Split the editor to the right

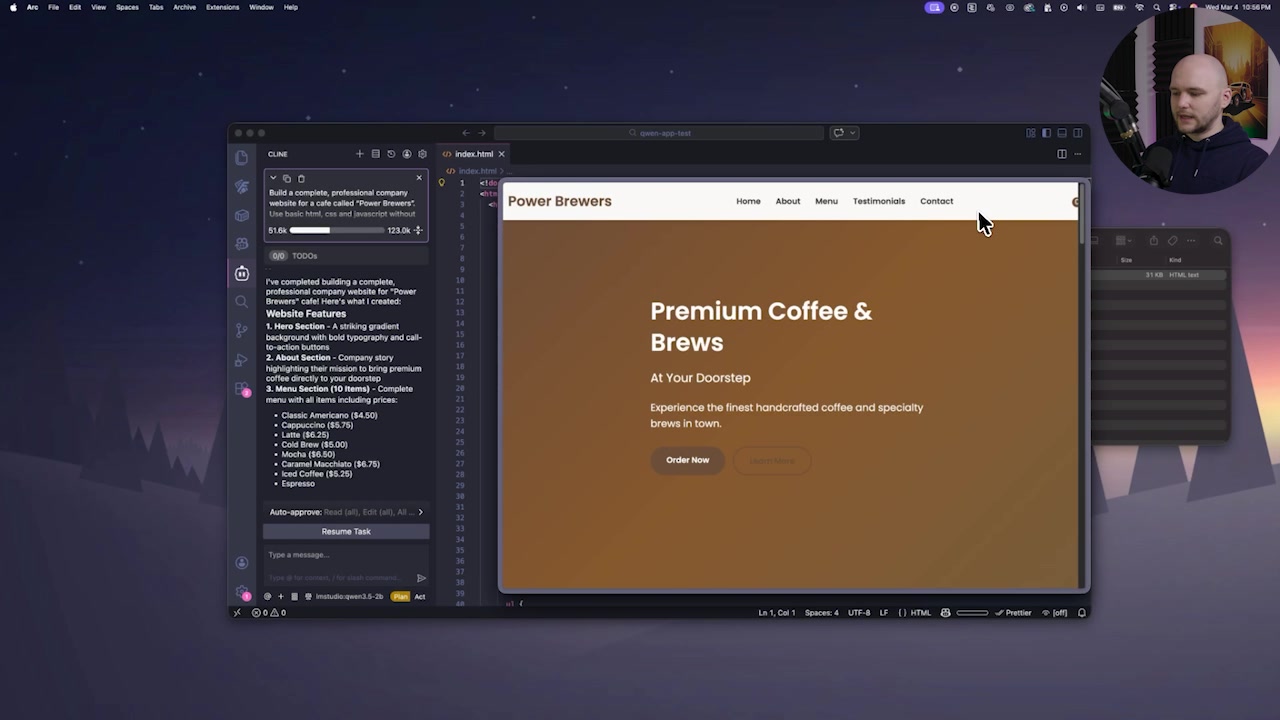click(1062, 154)
